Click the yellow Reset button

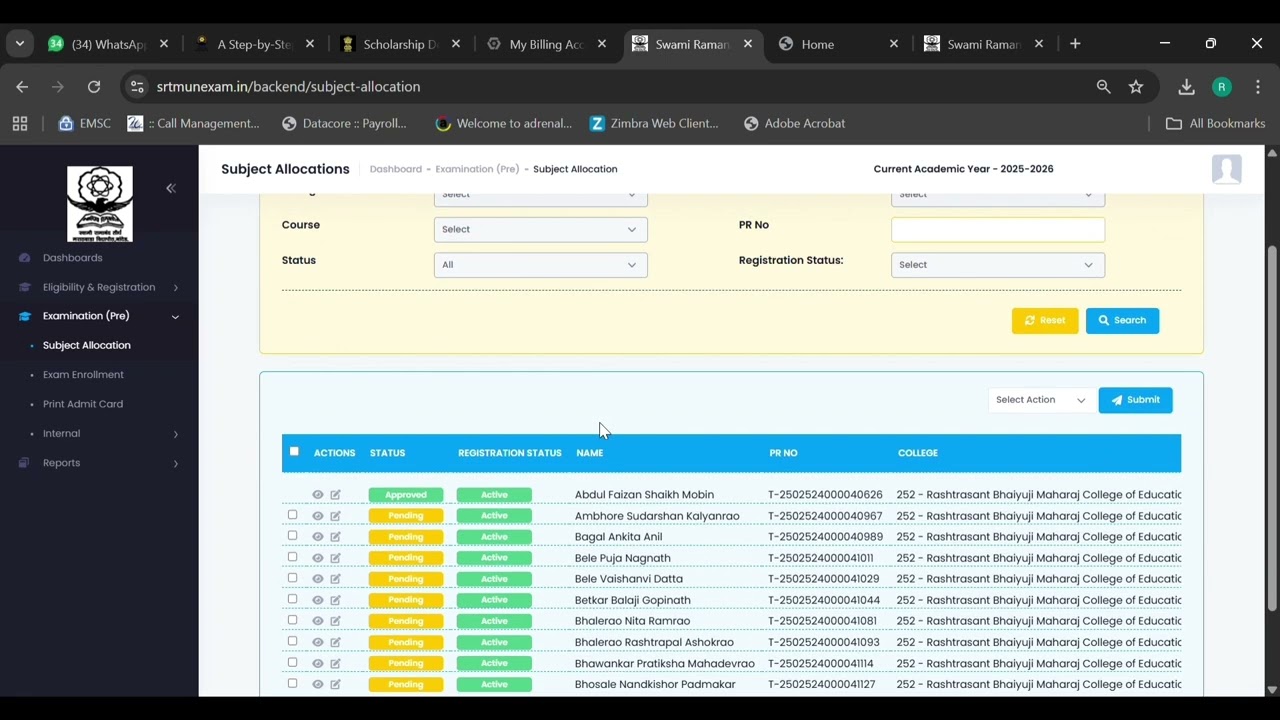[1045, 320]
